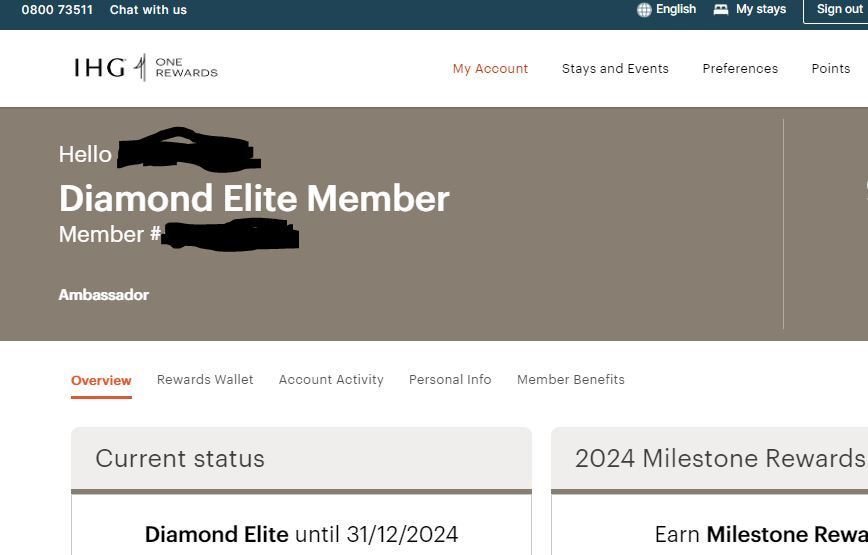This screenshot has height=555, width=868.
Task: View the Member Benefits tab
Action: pyautogui.click(x=571, y=380)
